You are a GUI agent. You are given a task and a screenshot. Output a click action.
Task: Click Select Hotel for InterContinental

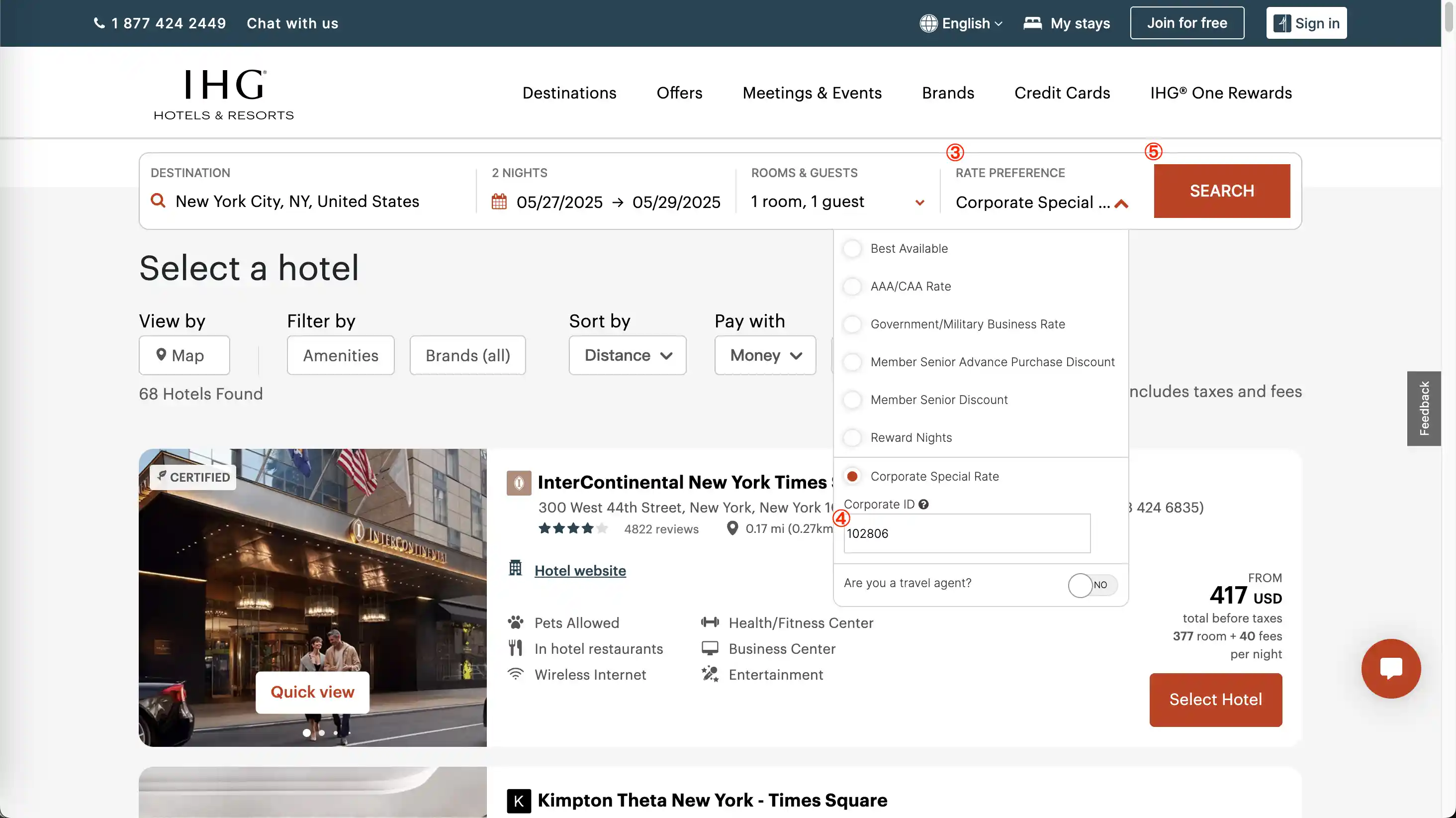(1215, 700)
